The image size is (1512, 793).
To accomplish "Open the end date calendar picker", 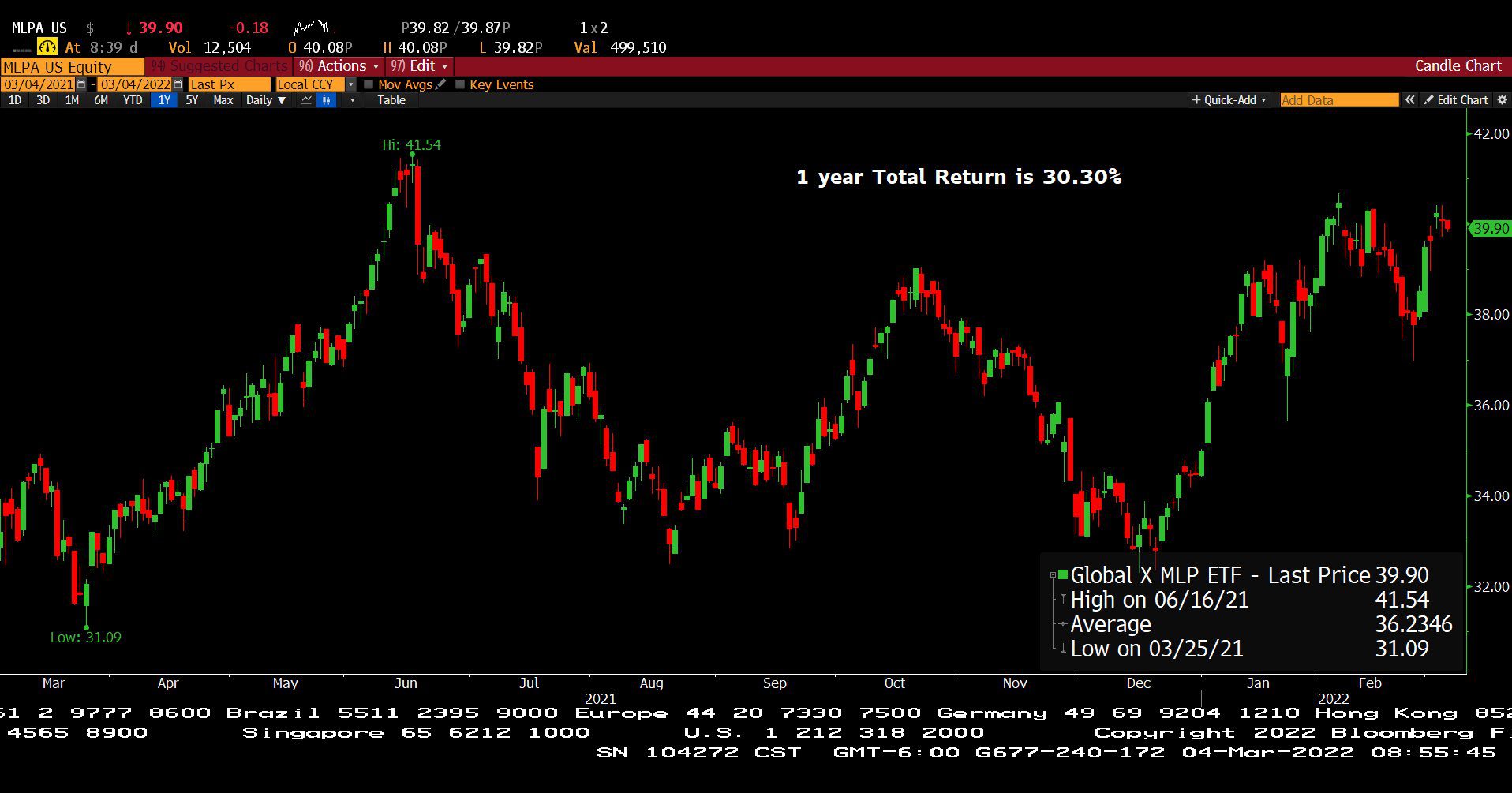I will point(178,84).
